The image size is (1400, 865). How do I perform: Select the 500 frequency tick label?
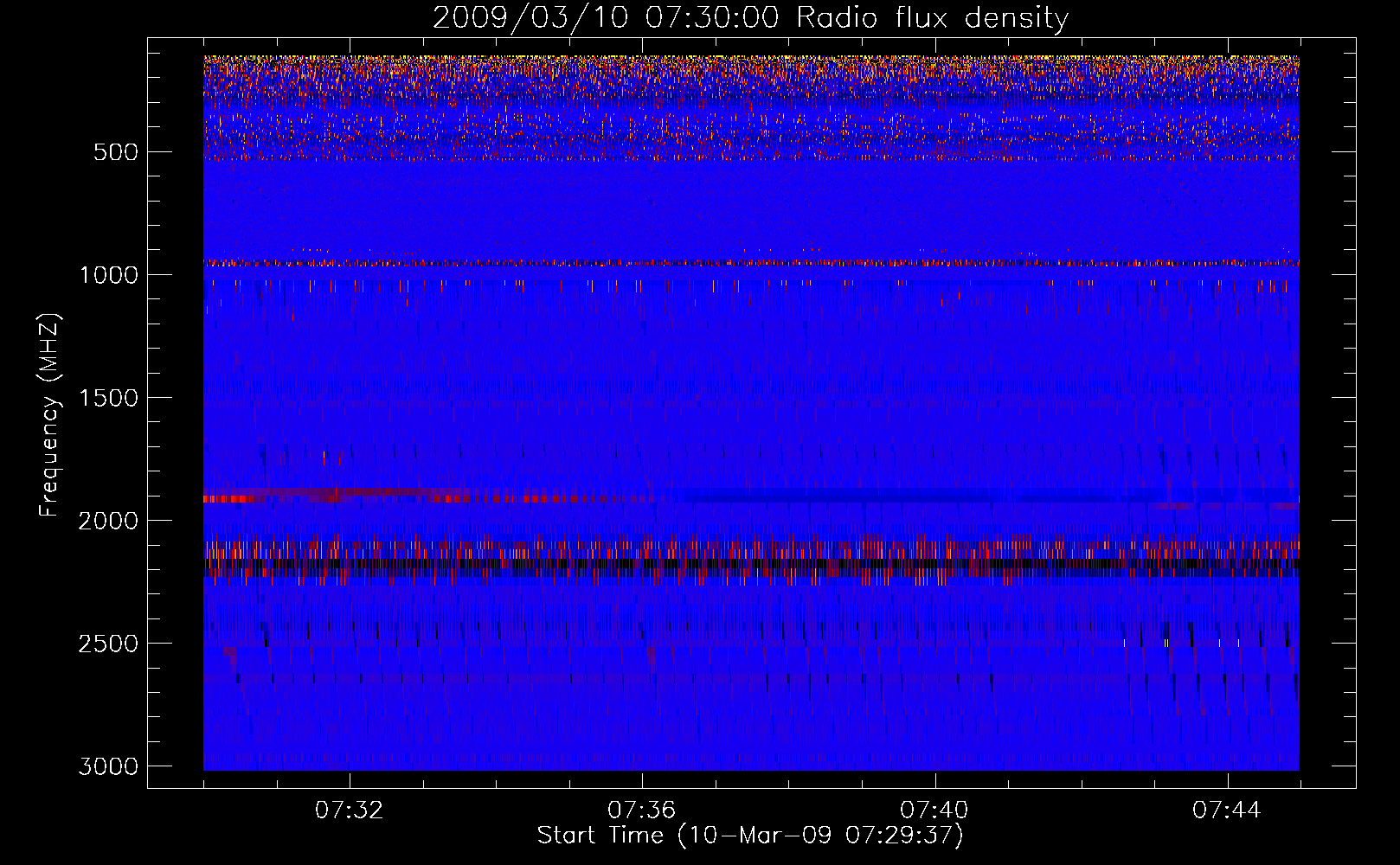coord(115,152)
